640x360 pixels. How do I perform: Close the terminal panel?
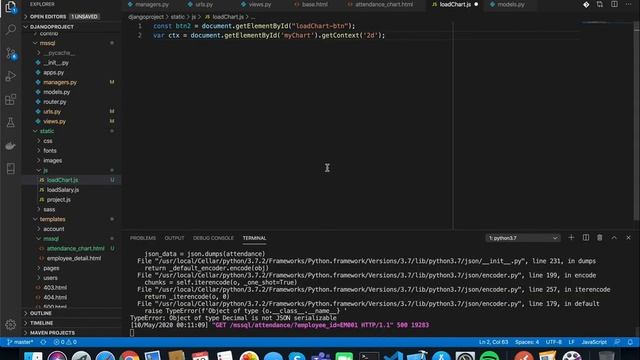coord(628,238)
